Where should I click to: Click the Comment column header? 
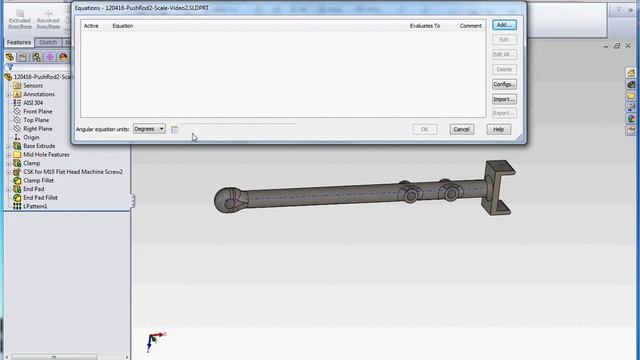[471, 26]
